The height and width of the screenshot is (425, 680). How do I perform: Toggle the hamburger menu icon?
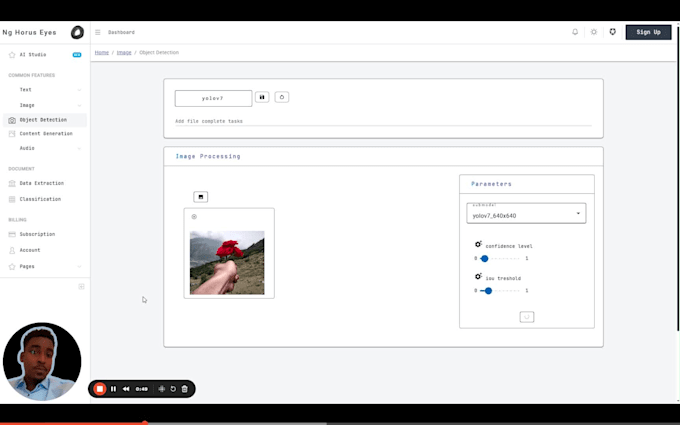[x=98, y=32]
